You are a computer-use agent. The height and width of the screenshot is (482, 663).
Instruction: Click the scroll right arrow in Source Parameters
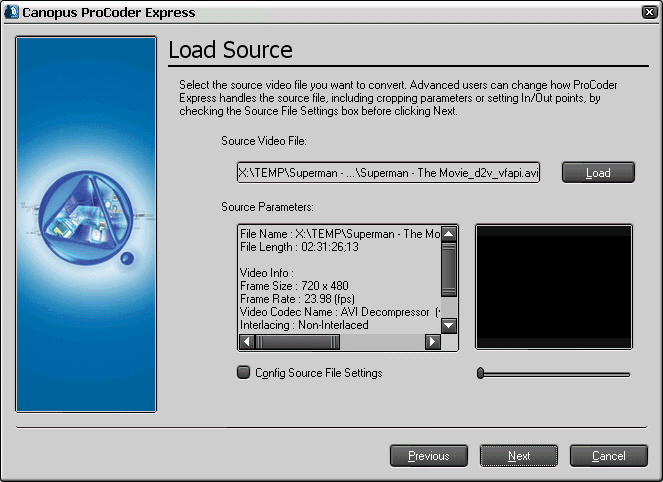[x=432, y=342]
